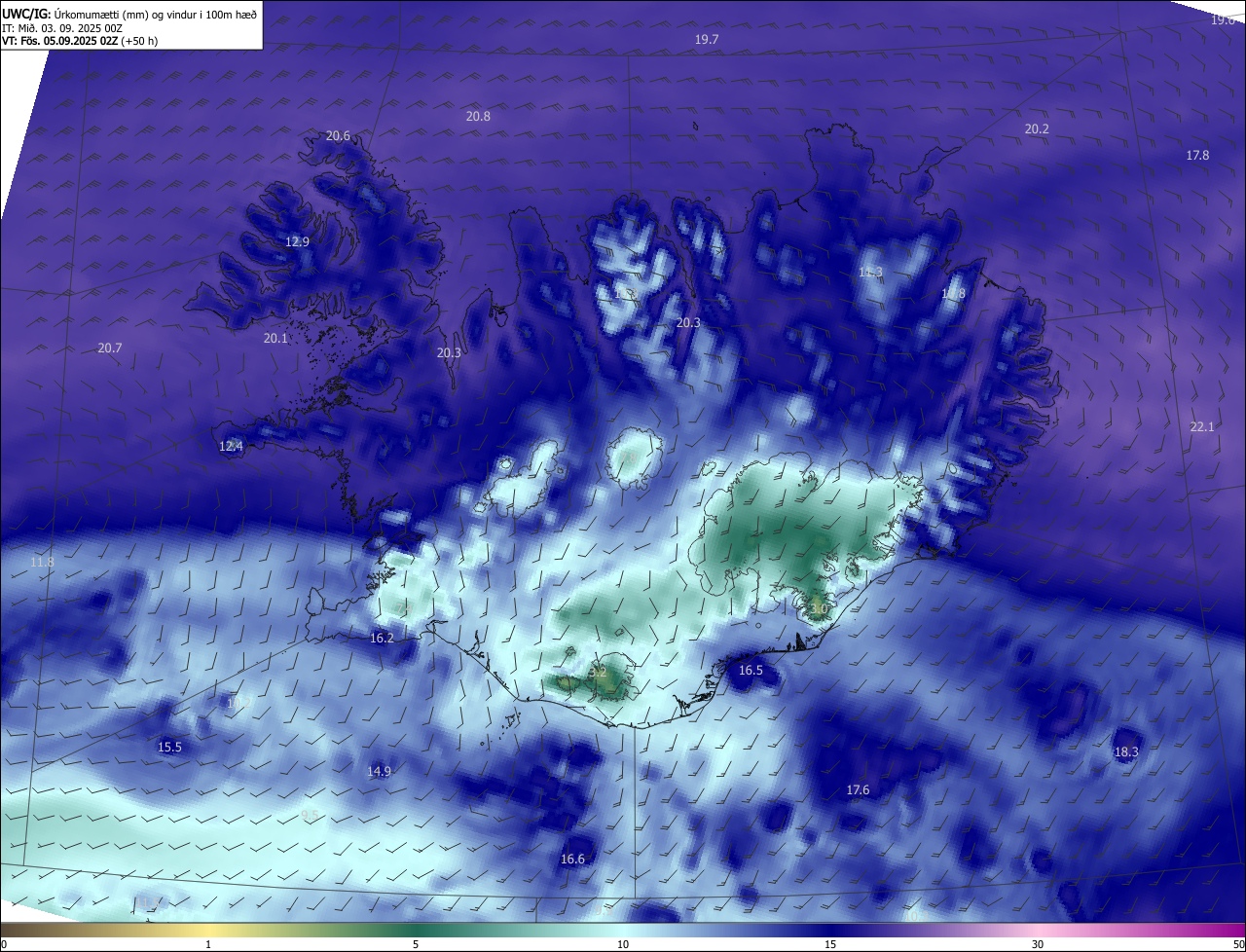Click the map value 16.2
This screenshot has height=952, width=1246.
382,638
